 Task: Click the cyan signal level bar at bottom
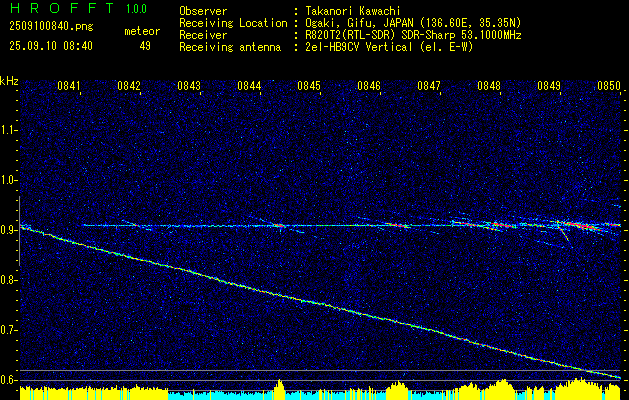(222, 395)
